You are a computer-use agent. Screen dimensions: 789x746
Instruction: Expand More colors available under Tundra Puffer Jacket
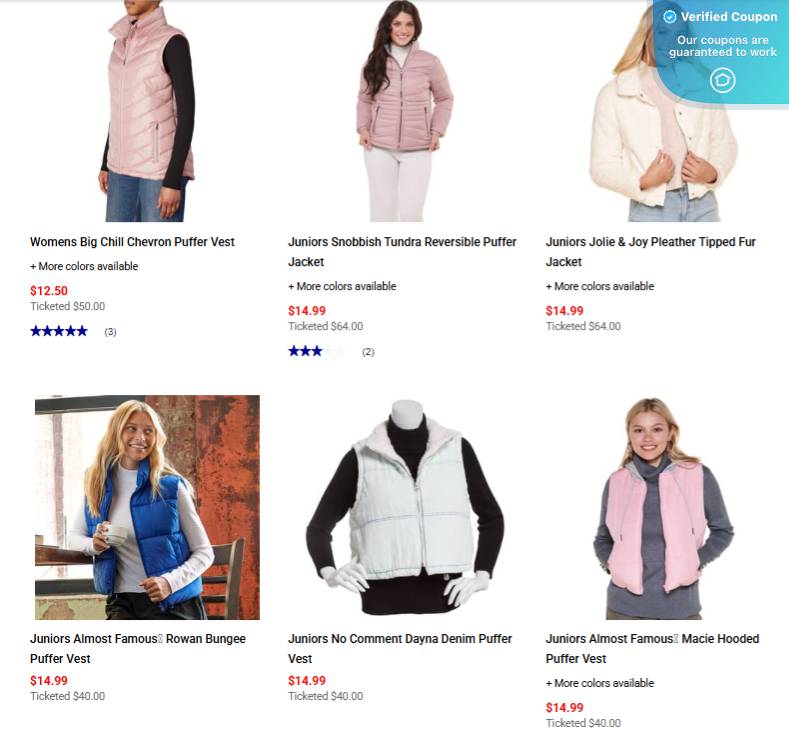(x=342, y=286)
